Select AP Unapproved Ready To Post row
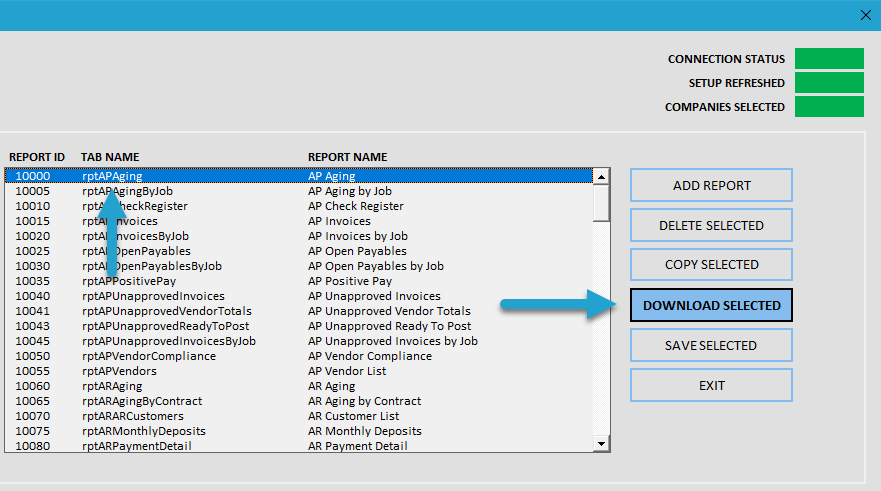The width and height of the screenshot is (881, 491). [x=299, y=326]
